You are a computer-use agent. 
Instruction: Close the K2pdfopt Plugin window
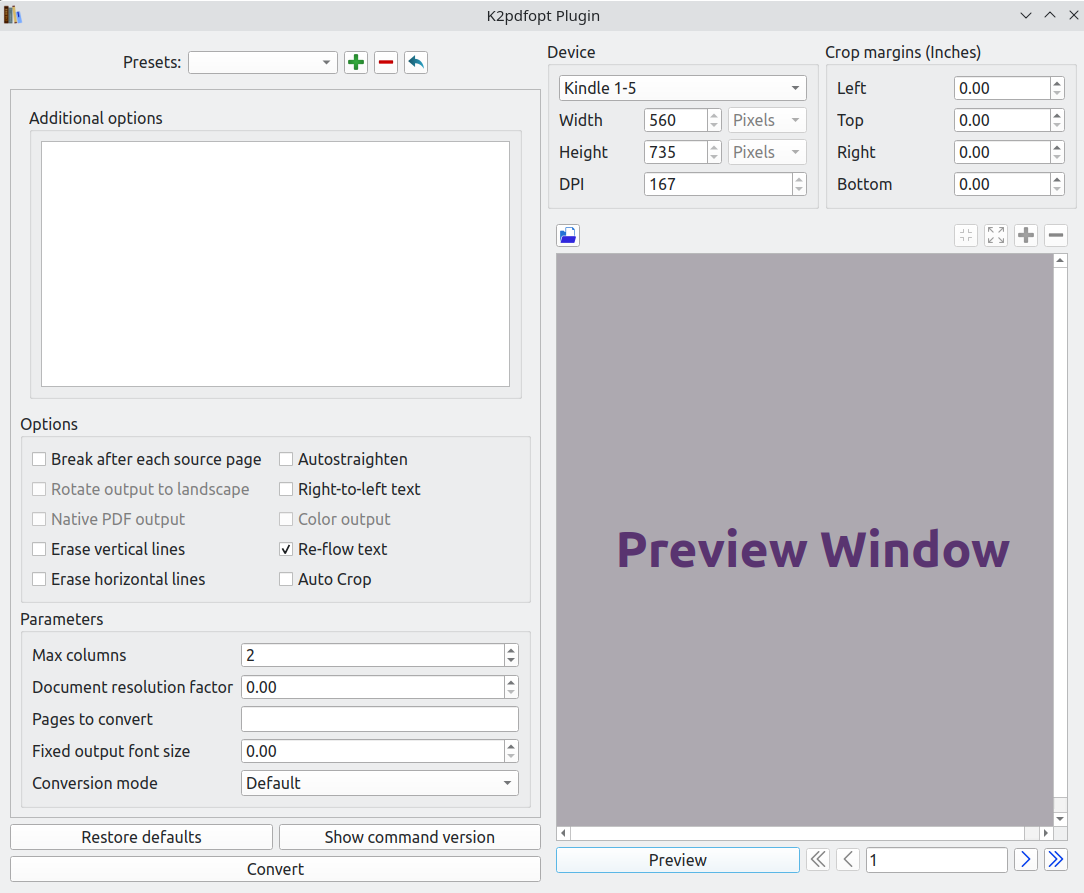tap(1073, 15)
